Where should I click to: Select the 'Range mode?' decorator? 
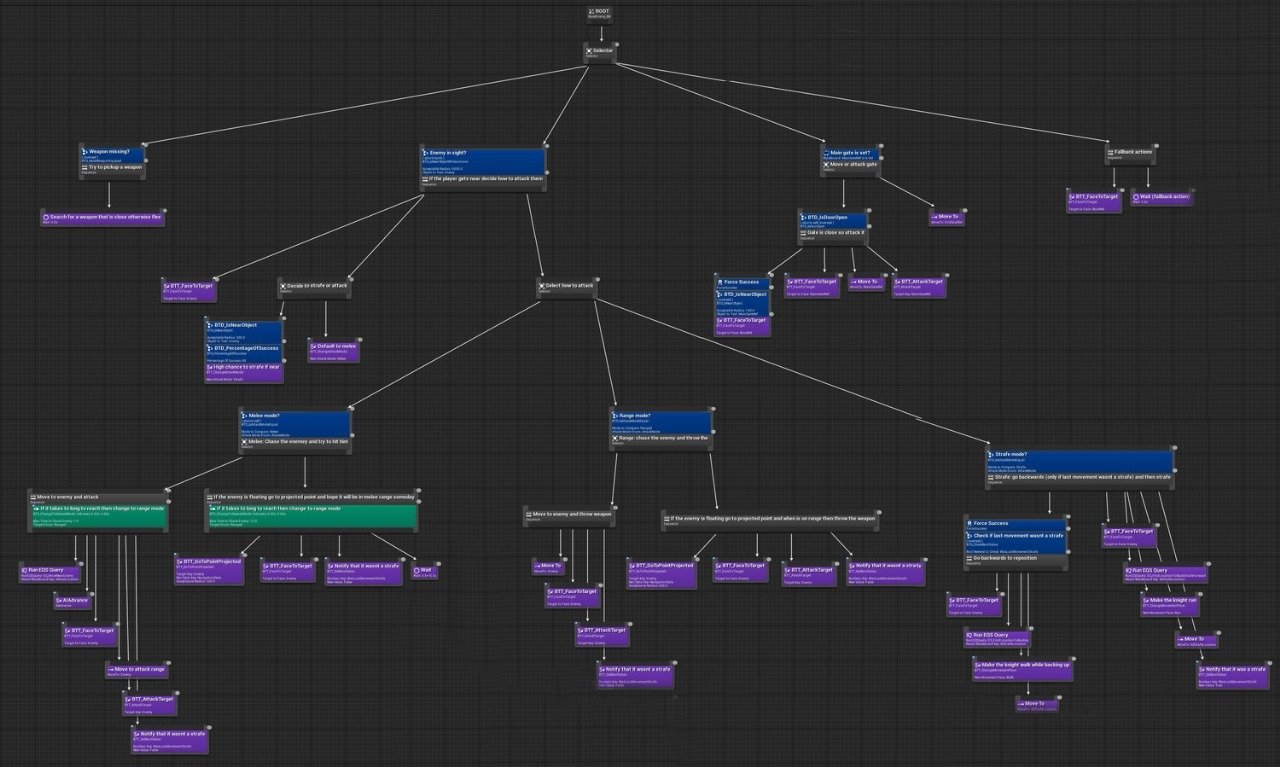pyautogui.click(x=661, y=421)
